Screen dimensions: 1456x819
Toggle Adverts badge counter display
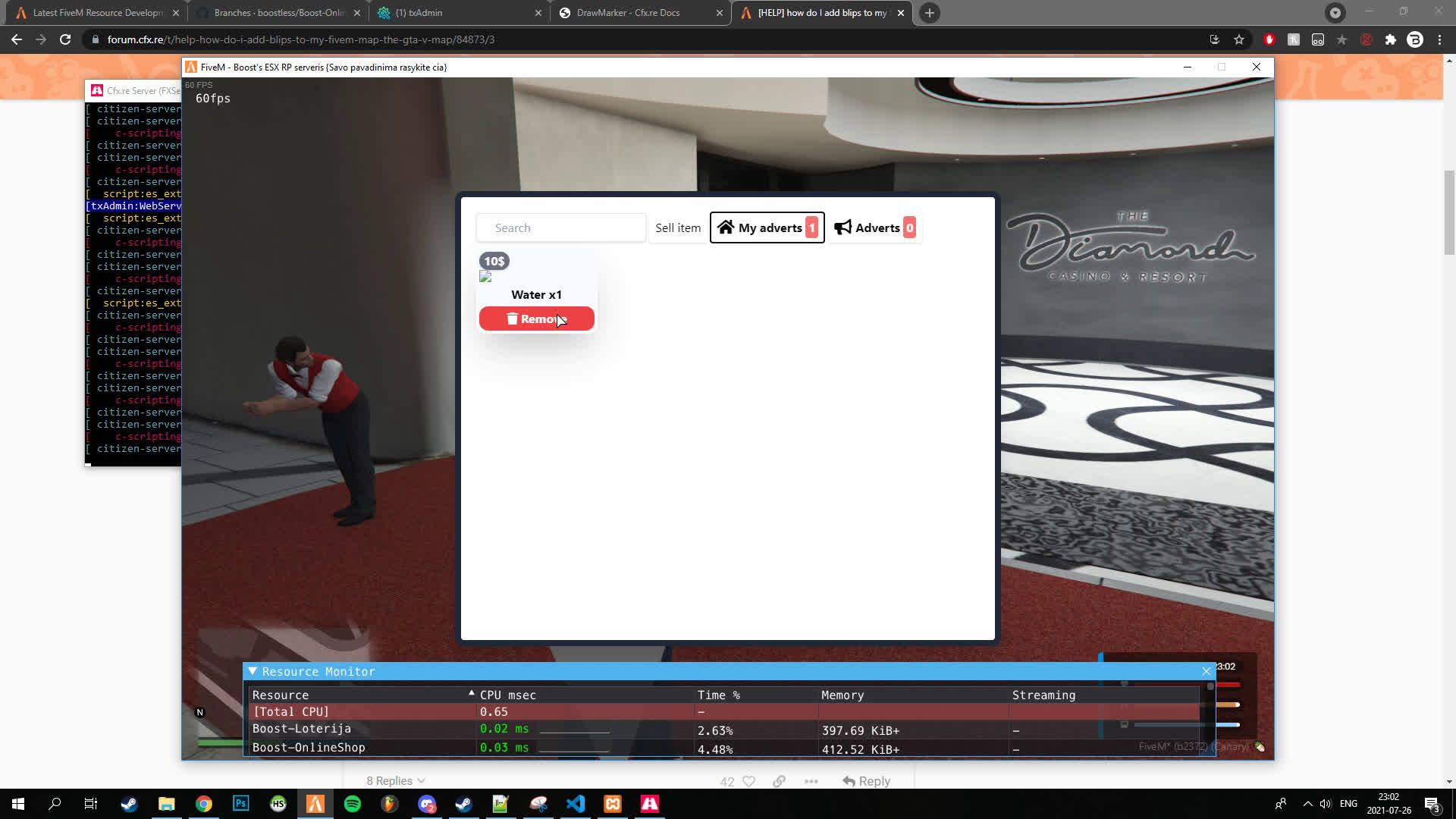(x=910, y=227)
